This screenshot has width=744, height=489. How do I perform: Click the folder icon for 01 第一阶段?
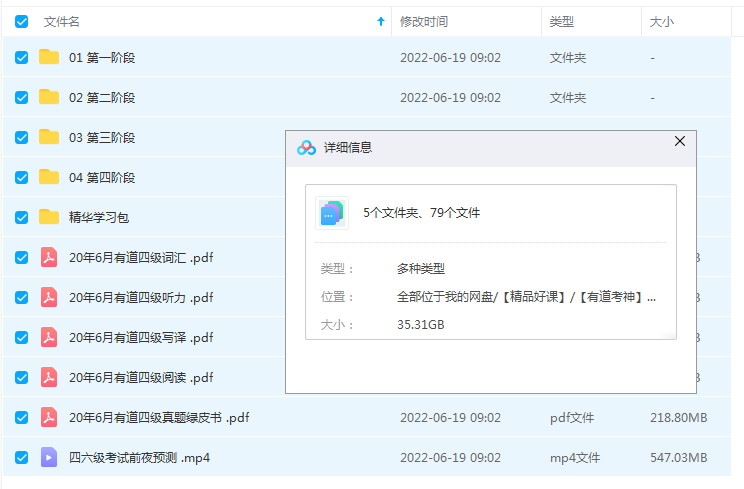point(49,57)
